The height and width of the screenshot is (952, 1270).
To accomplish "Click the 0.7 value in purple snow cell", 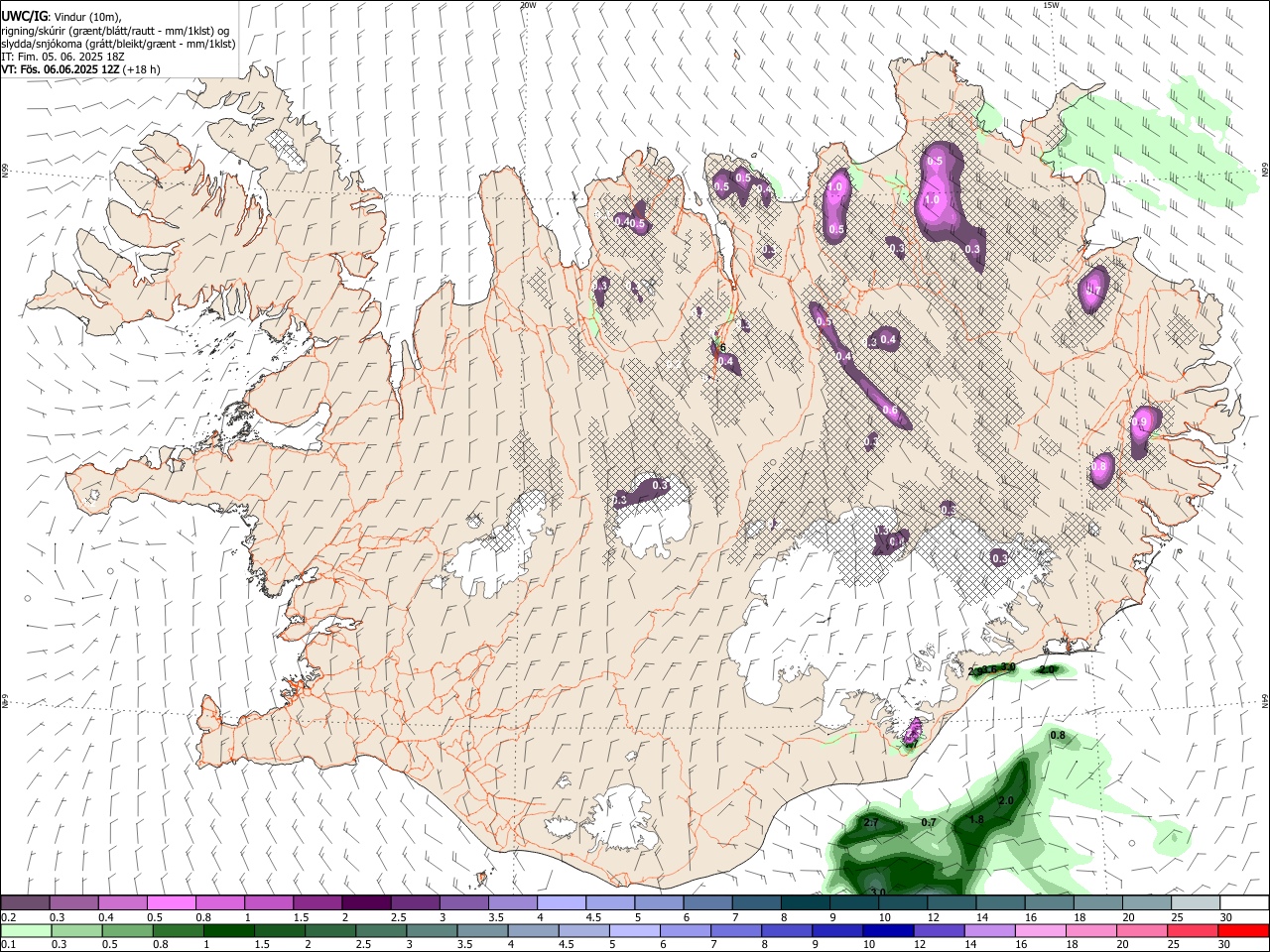I will [1094, 292].
